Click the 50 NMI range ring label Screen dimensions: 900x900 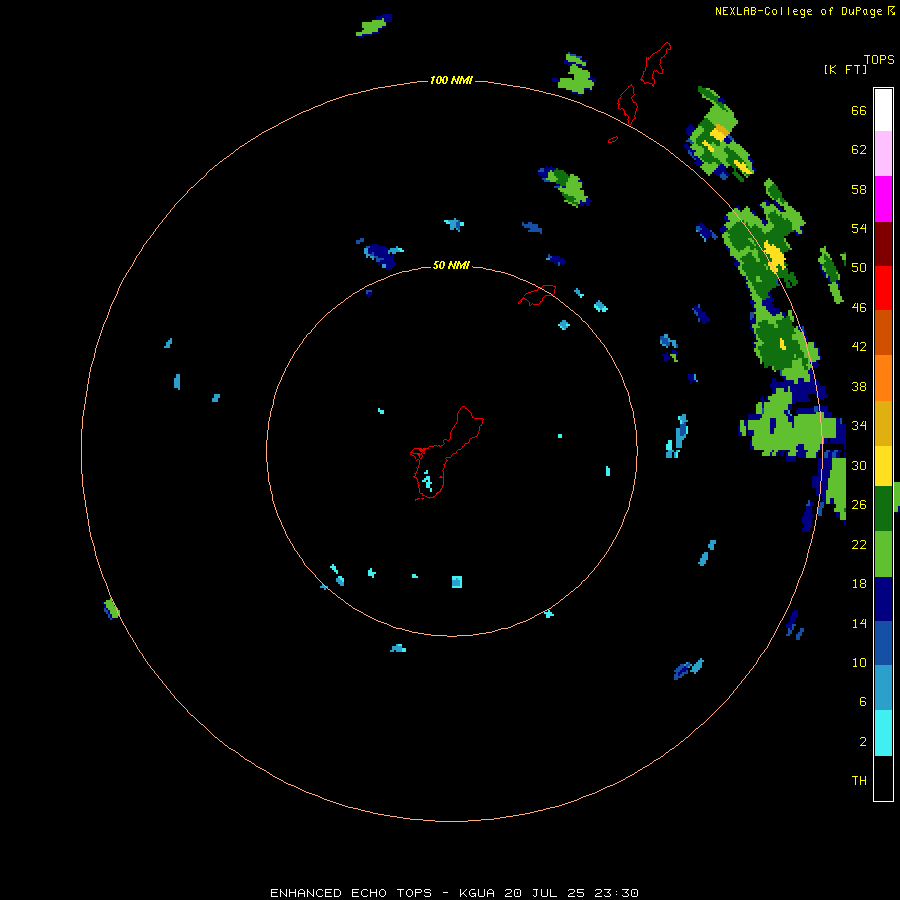click(x=451, y=265)
